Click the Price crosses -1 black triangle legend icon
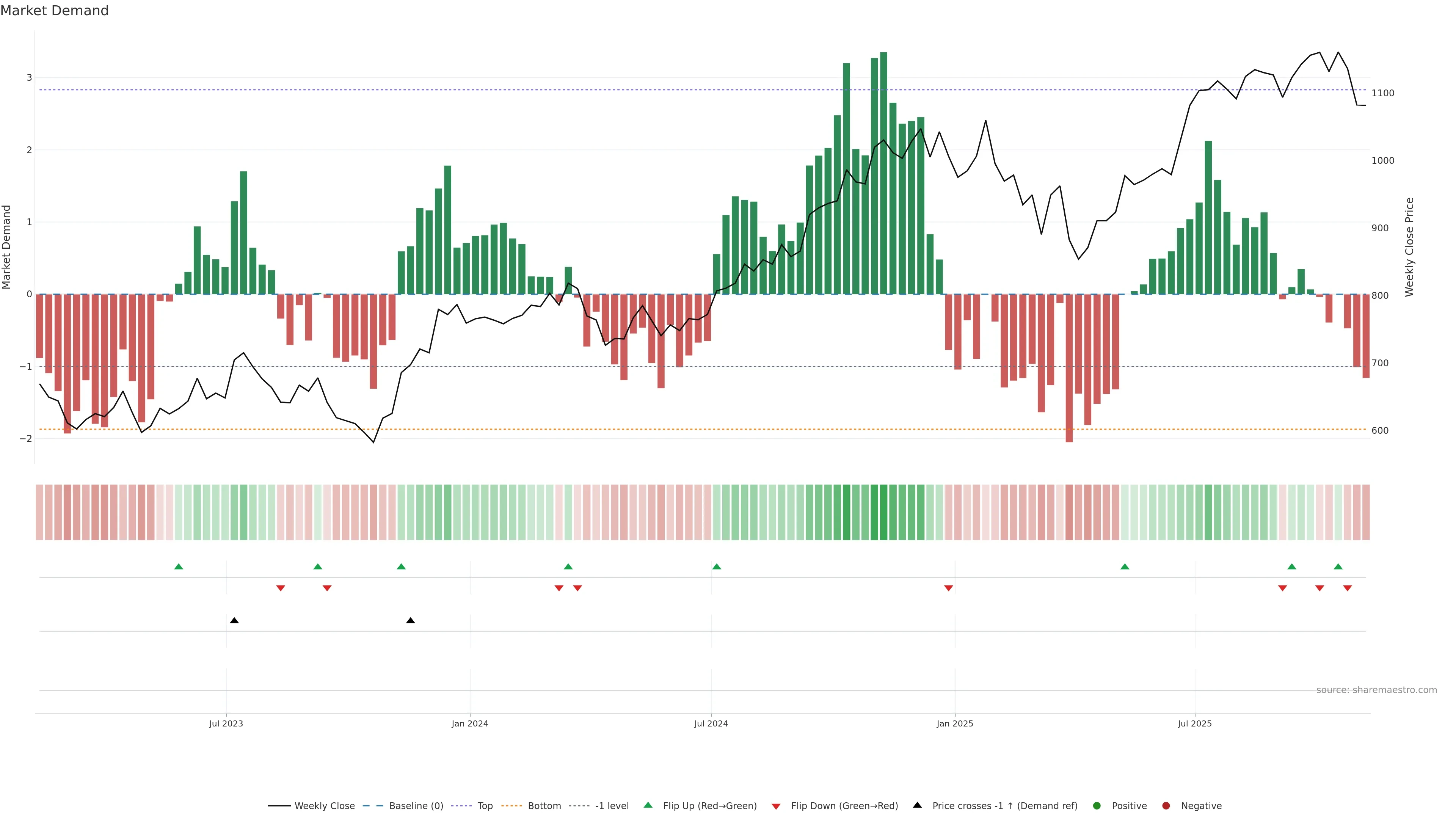This screenshot has height=819, width=1456. (x=917, y=805)
